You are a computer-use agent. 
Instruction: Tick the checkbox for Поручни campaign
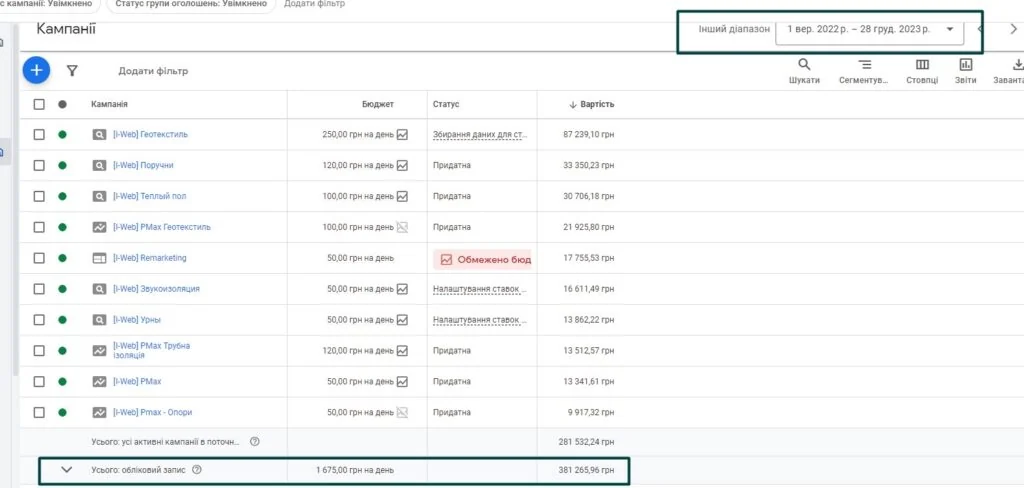pyautogui.click(x=39, y=165)
